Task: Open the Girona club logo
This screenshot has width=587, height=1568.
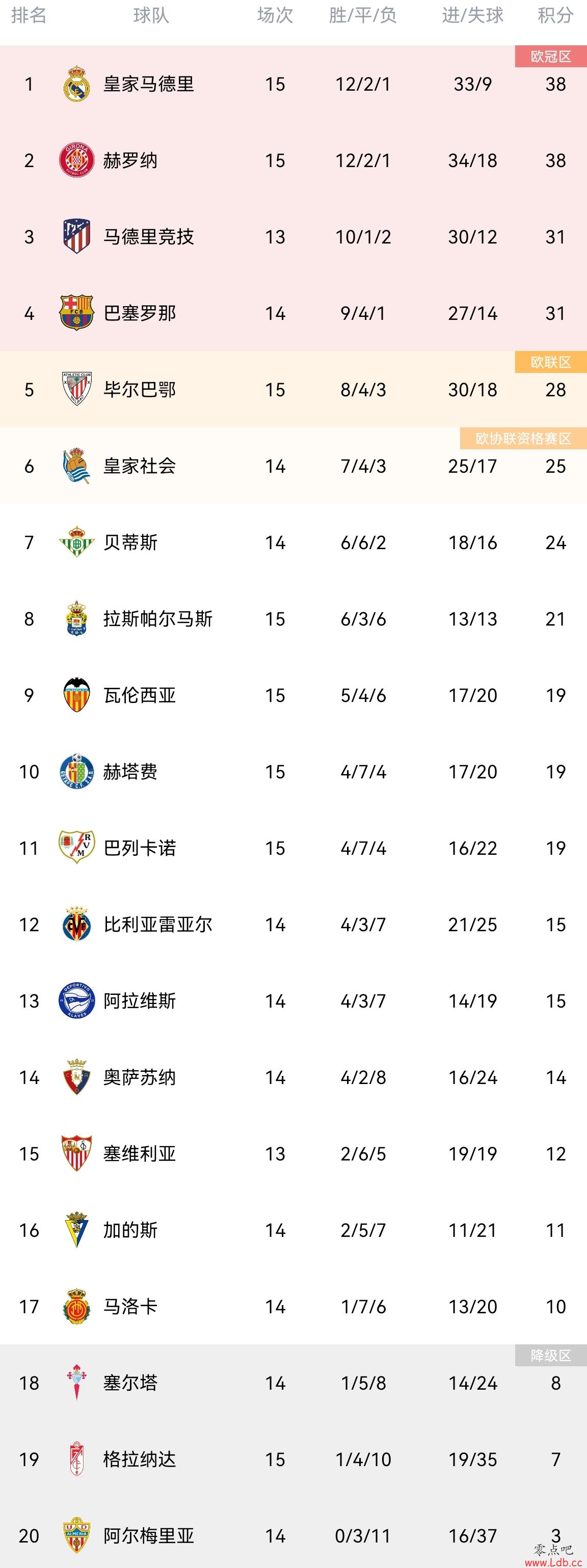Action: 77,160
